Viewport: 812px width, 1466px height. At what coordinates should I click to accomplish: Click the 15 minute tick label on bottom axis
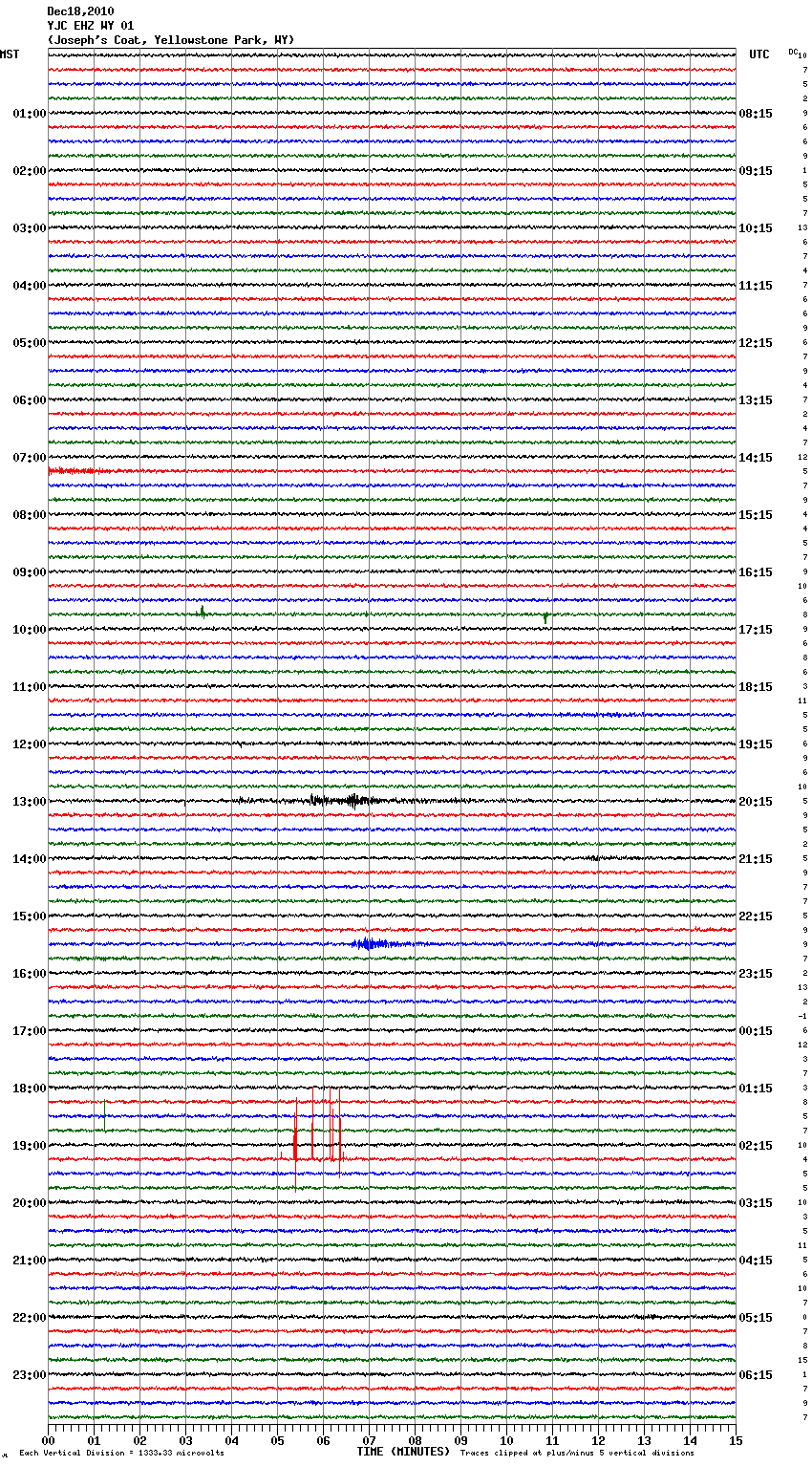coord(736,1441)
